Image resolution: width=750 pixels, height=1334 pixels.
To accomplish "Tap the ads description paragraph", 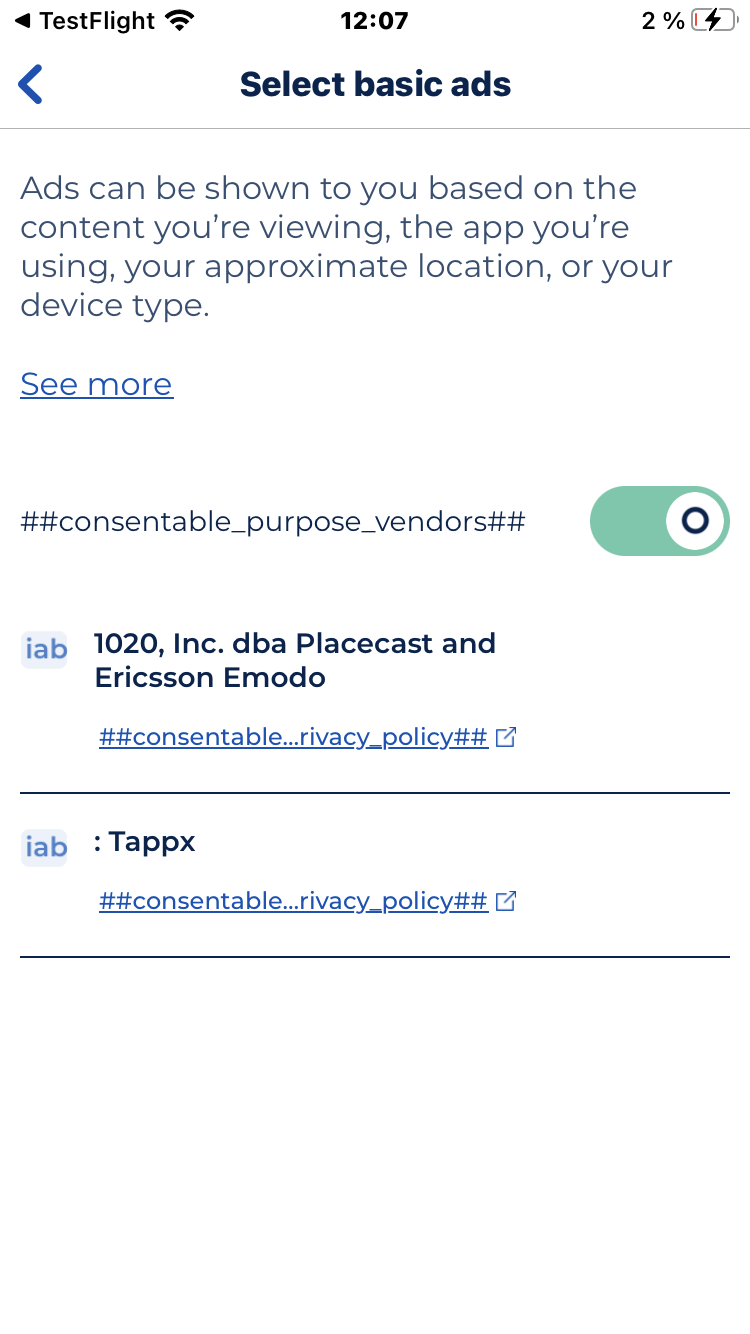I will [346, 246].
